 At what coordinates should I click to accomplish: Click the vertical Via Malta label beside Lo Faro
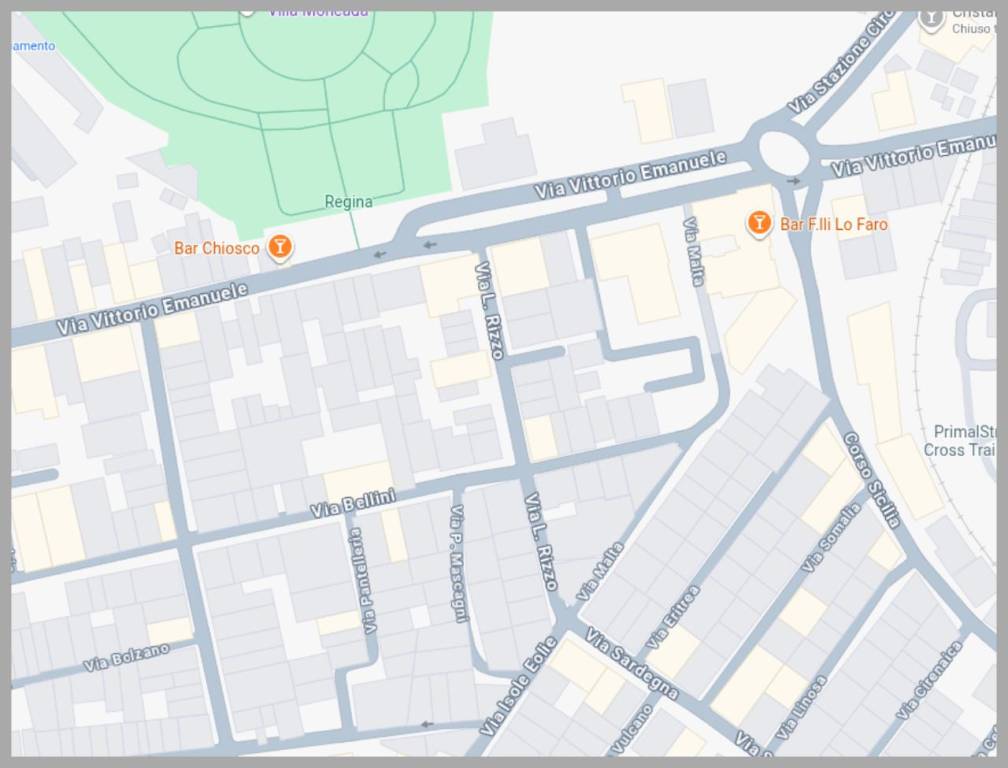[693, 251]
